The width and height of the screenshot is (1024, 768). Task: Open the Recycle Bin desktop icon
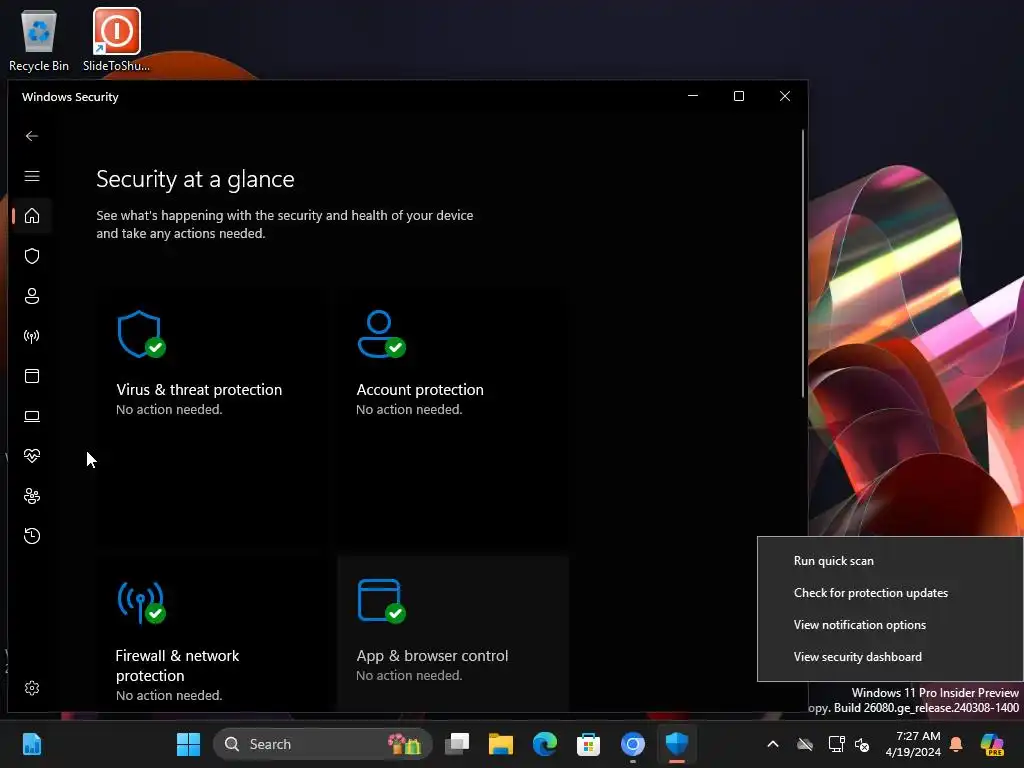point(39,40)
